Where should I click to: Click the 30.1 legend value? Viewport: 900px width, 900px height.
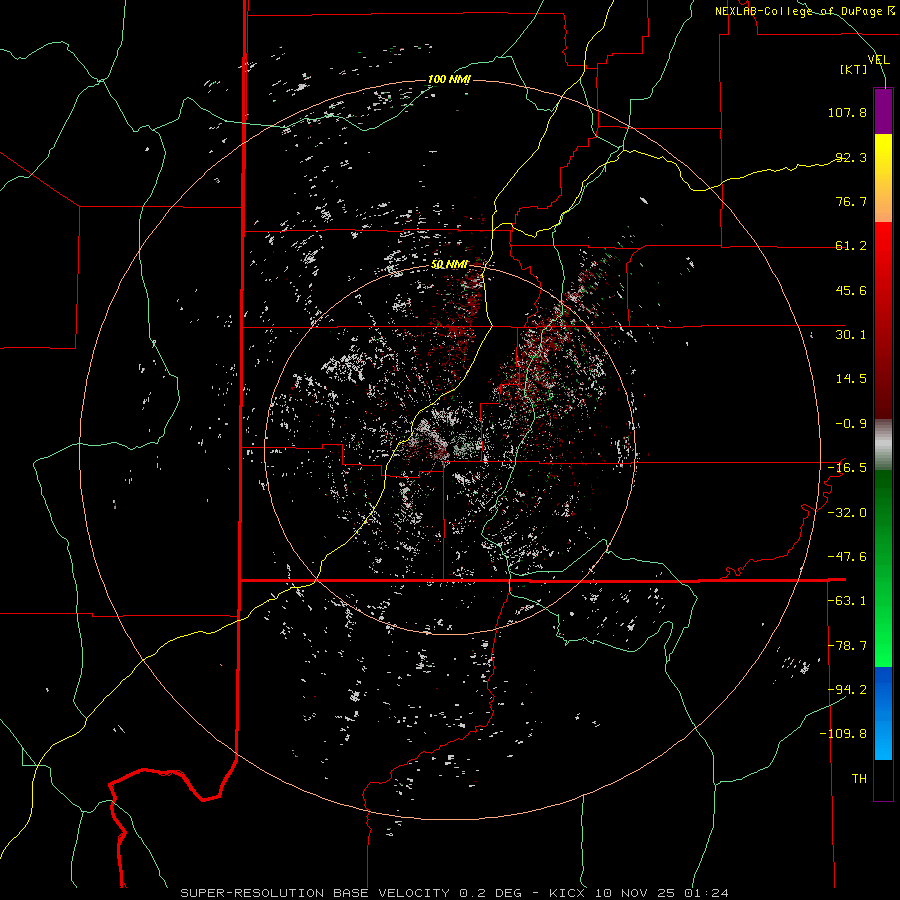pyautogui.click(x=851, y=335)
